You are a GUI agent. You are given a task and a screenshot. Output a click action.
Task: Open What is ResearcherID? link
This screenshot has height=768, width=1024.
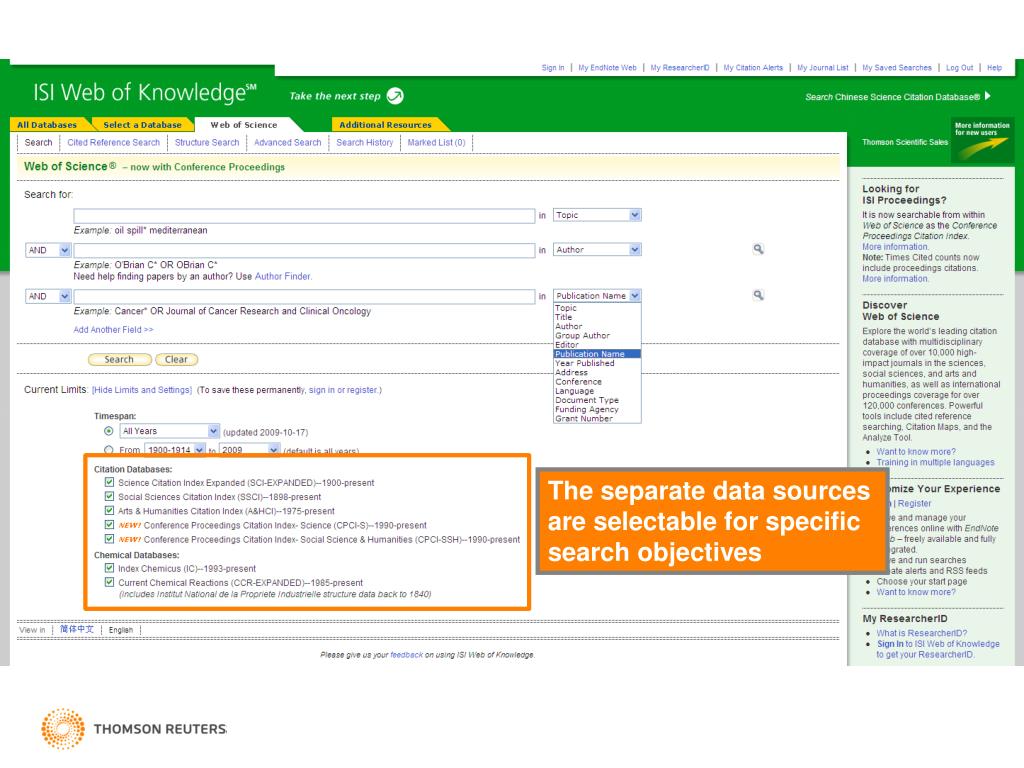[921, 633]
